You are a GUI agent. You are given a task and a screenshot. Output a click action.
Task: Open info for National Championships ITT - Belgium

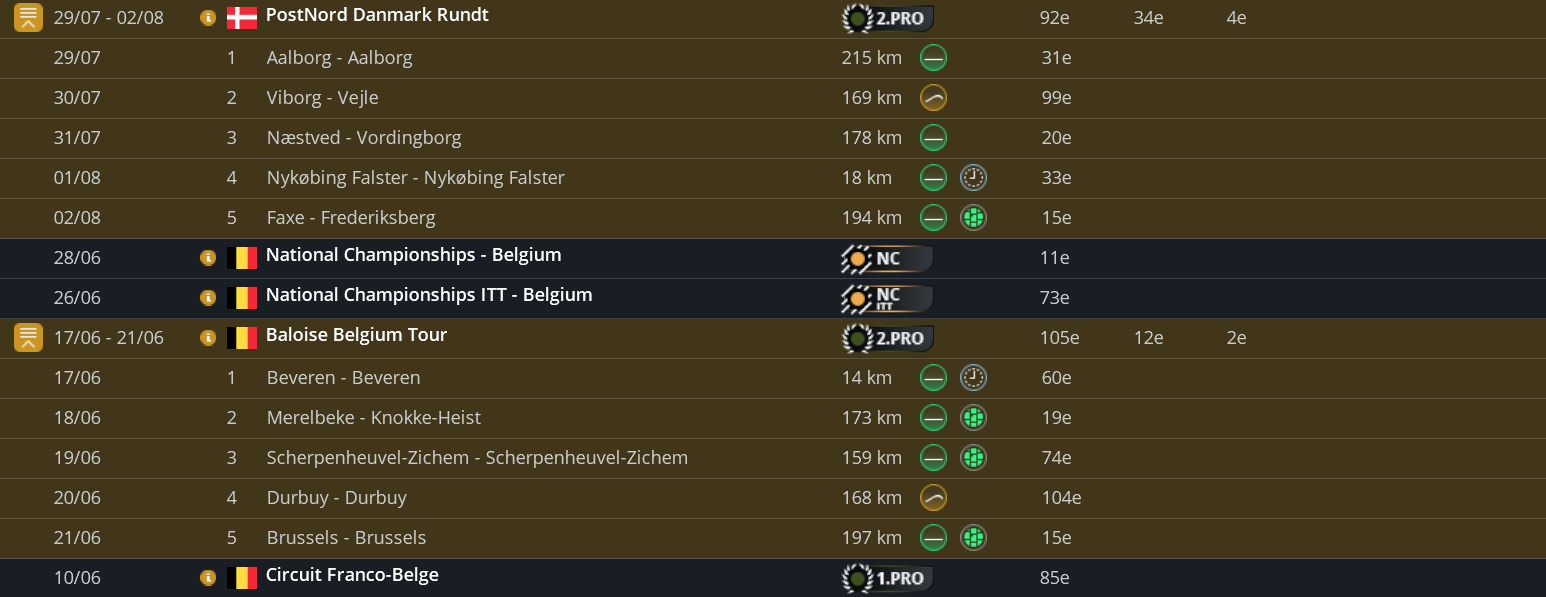(208, 298)
